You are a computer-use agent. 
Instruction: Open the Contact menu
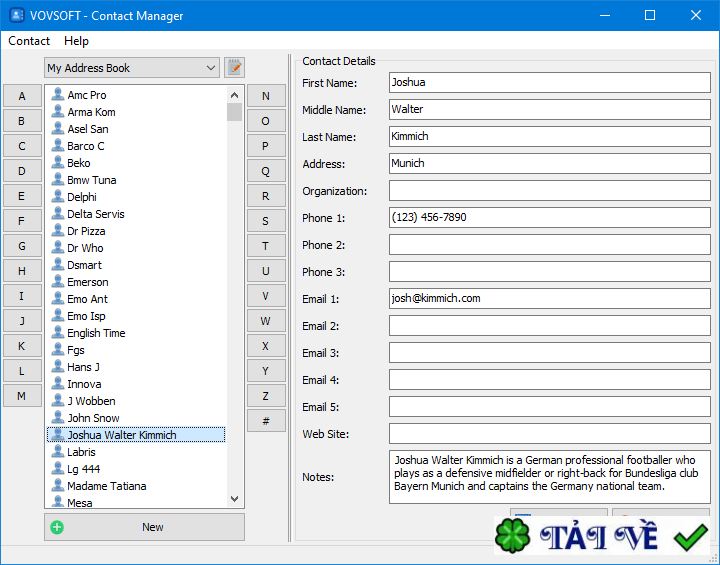tap(29, 41)
